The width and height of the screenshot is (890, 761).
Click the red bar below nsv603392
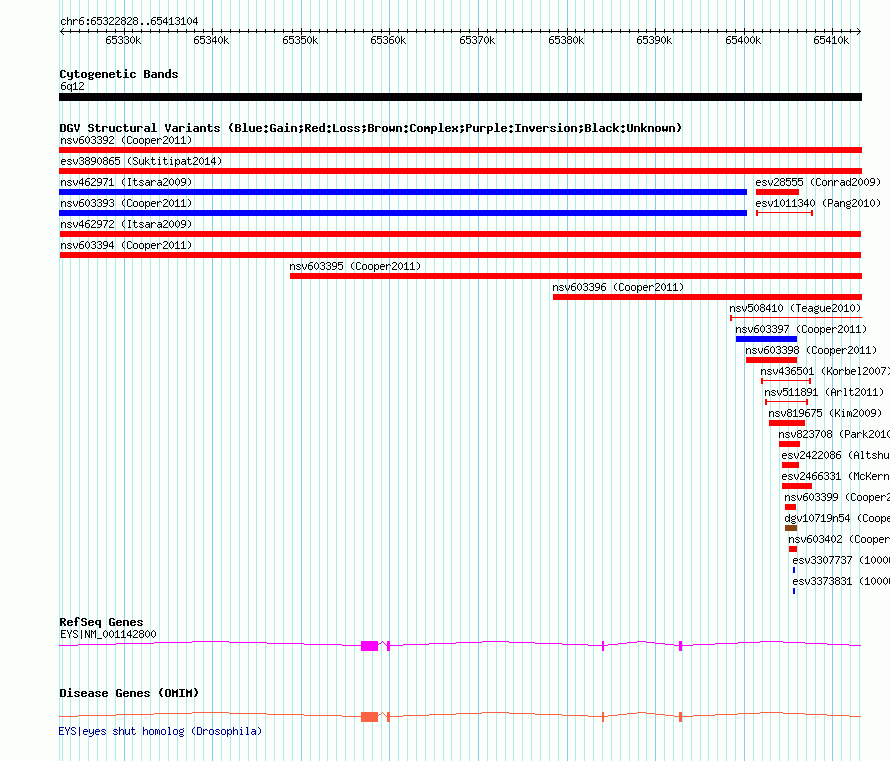tap(460, 150)
